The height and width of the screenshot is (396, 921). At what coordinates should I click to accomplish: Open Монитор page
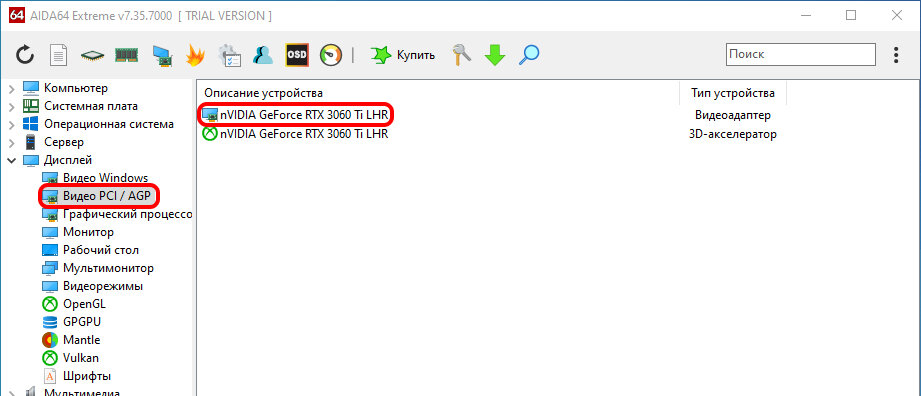(x=88, y=232)
